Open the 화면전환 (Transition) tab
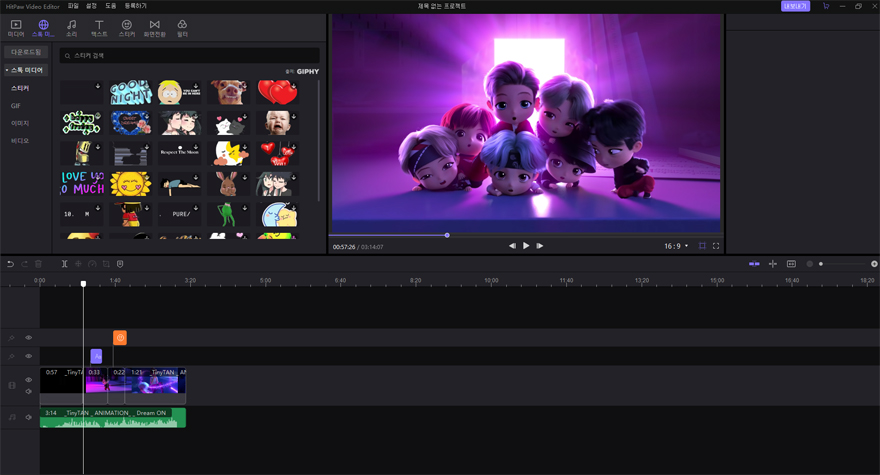 (x=154, y=28)
